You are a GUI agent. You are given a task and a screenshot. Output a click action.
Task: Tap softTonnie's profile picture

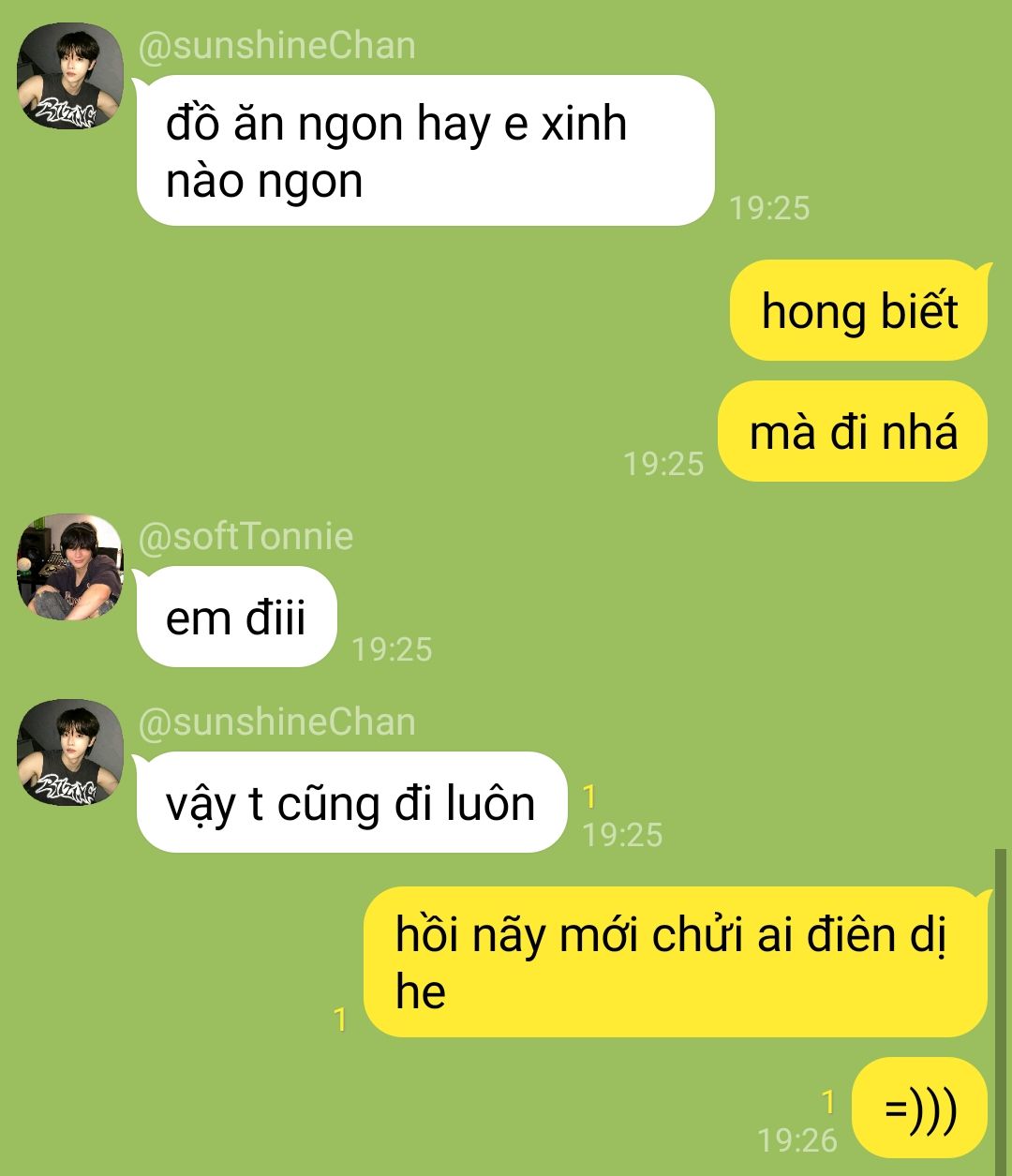[70, 566]
